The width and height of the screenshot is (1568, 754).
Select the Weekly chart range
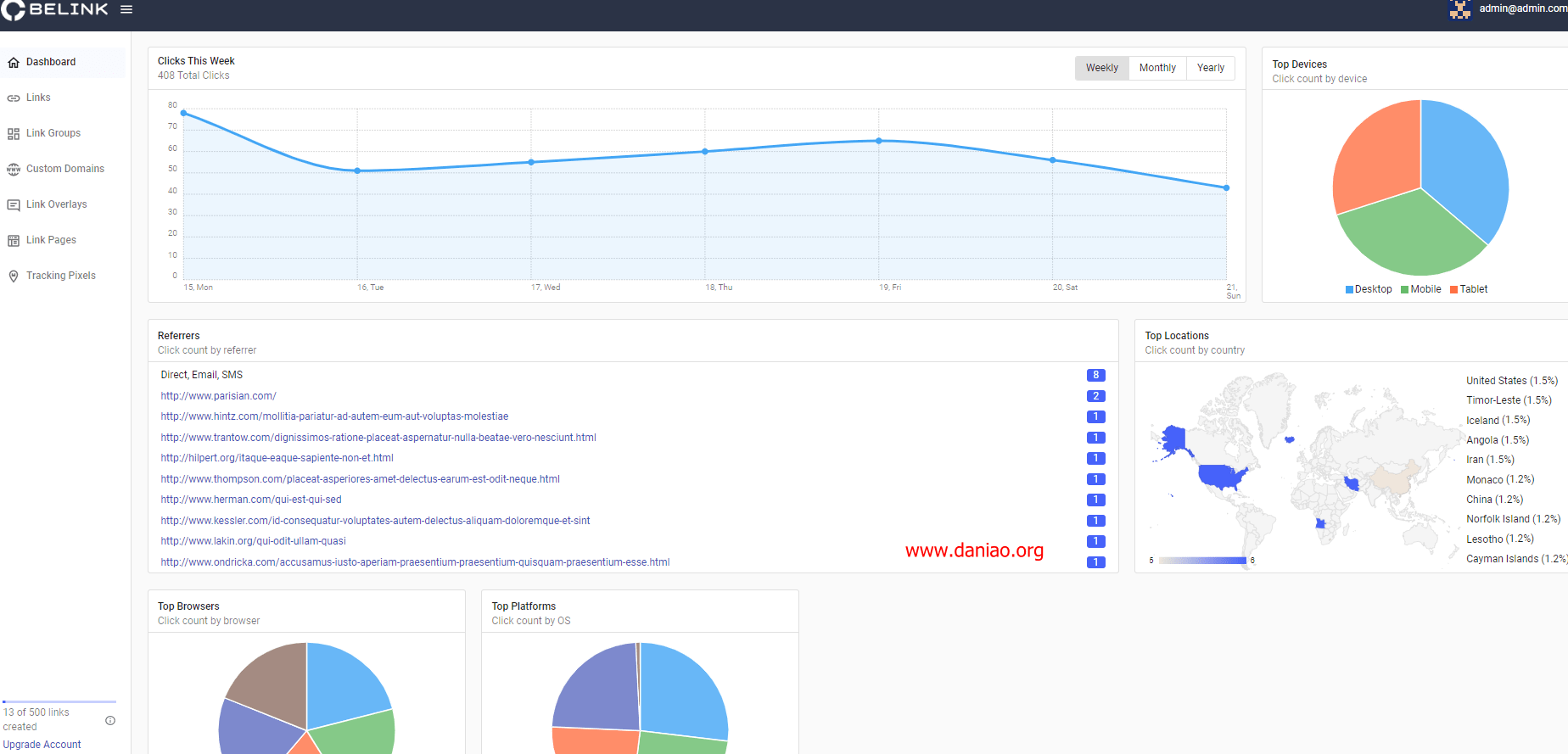tap(1101, 68)
